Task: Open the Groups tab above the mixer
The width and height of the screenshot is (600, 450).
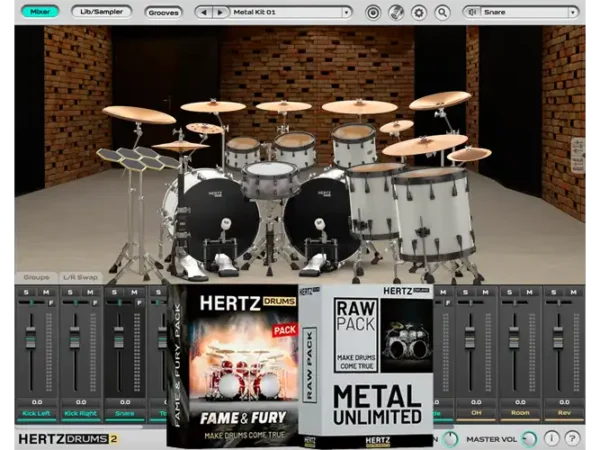Action: point(36,277)
